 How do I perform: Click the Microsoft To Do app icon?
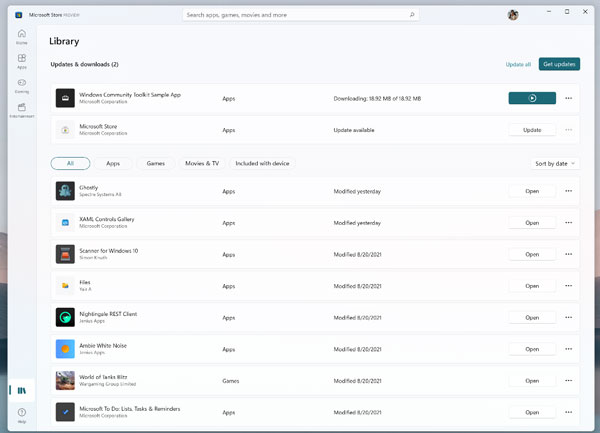(65, 412)
